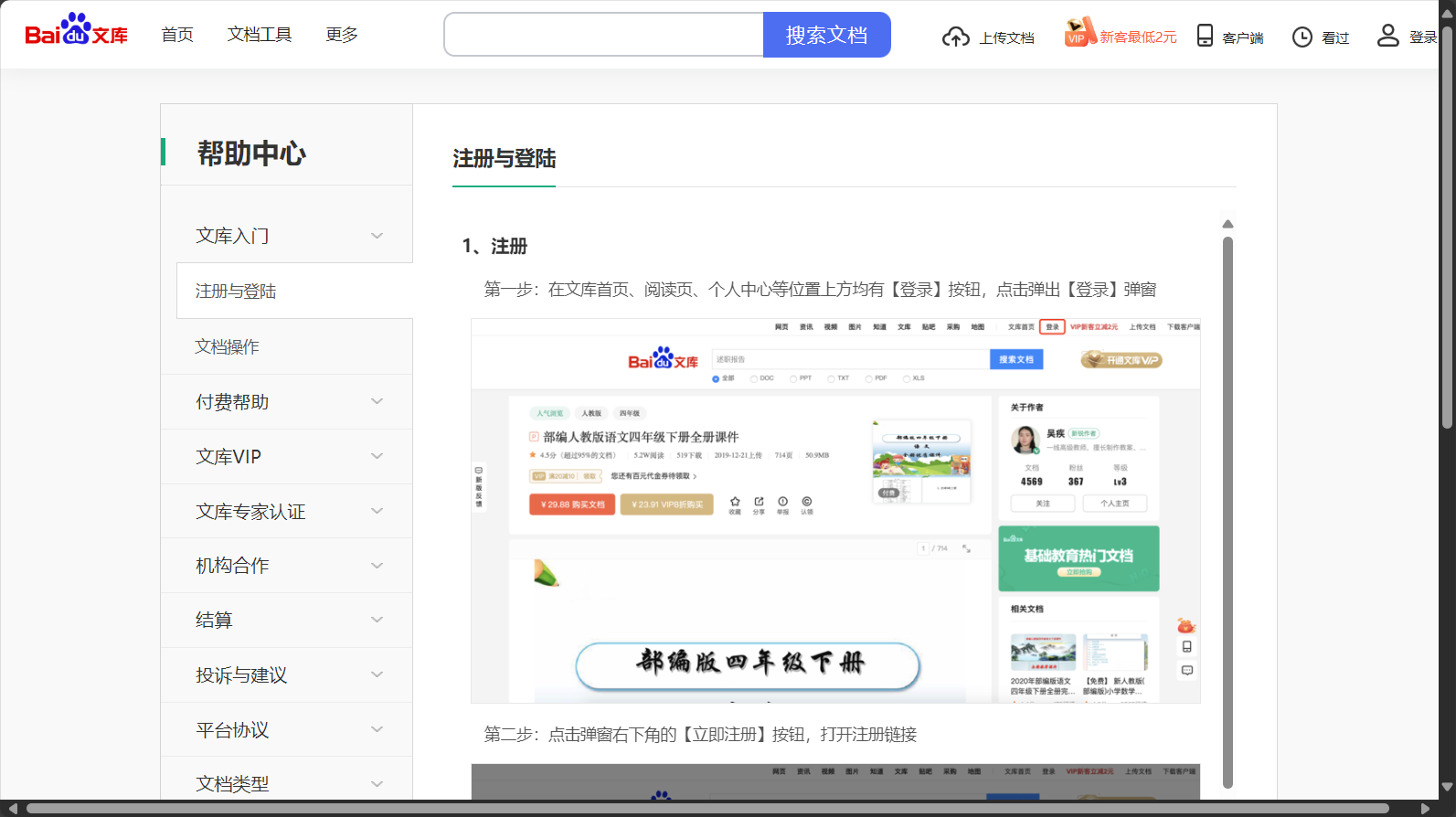
Task: Click the 帮助中心 heading
Action: [x=251, y=153]
